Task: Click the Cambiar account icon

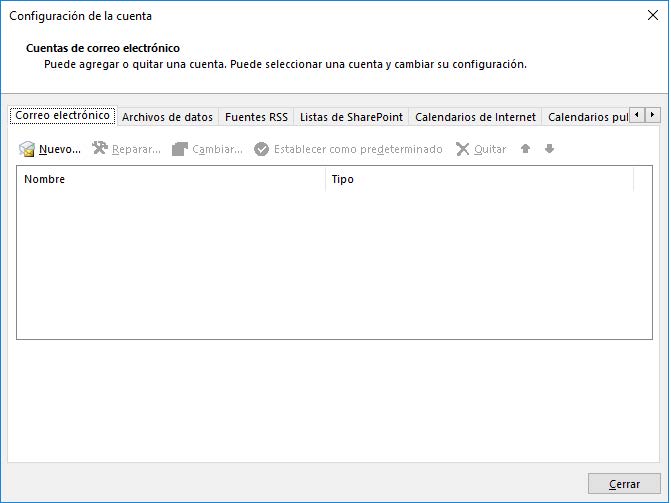Action: 180,149
